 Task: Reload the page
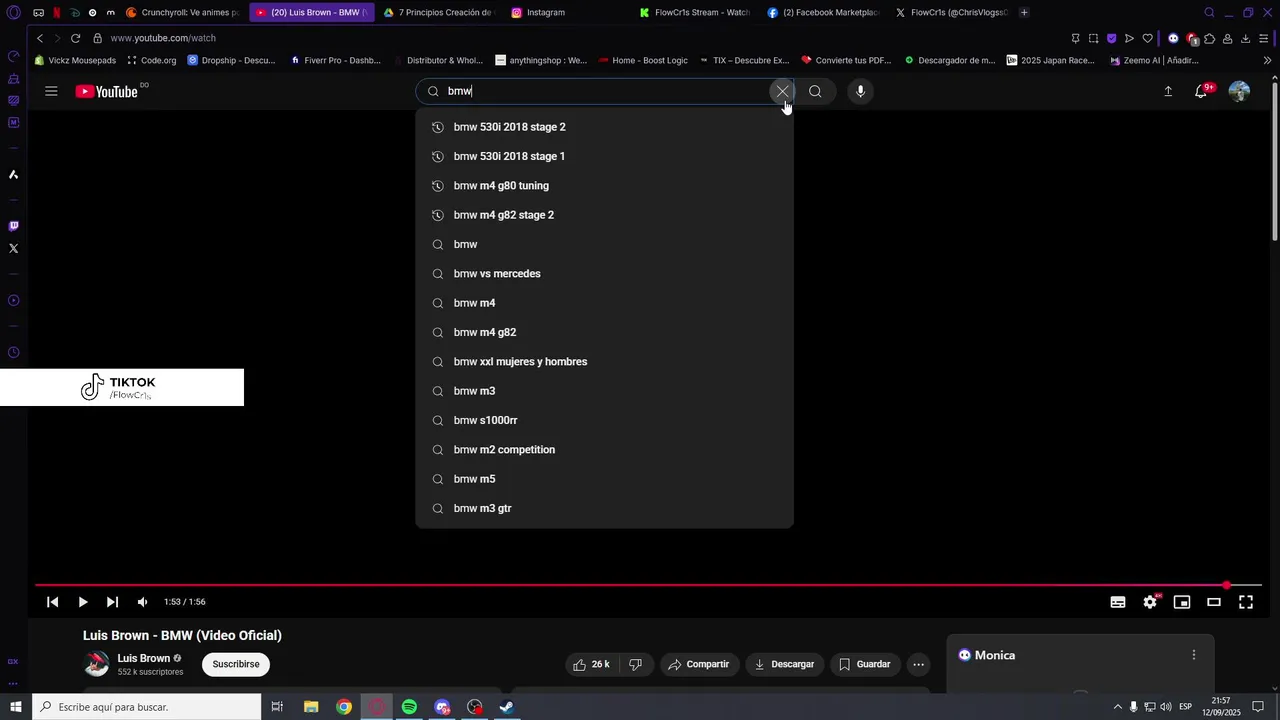point(75,38)
